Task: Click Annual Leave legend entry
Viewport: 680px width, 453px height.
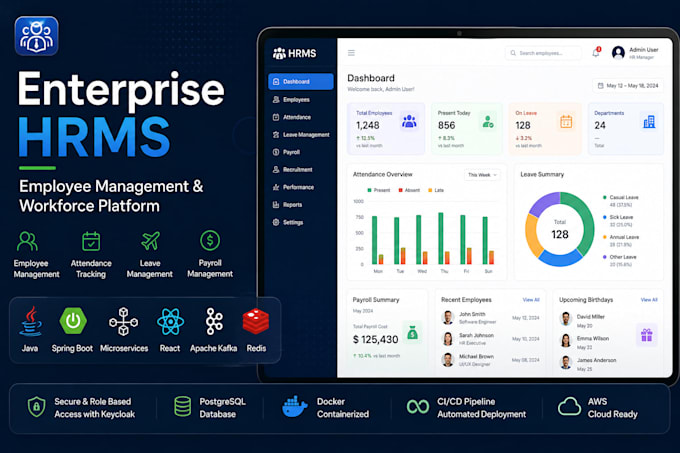Action: coord(621,241)
